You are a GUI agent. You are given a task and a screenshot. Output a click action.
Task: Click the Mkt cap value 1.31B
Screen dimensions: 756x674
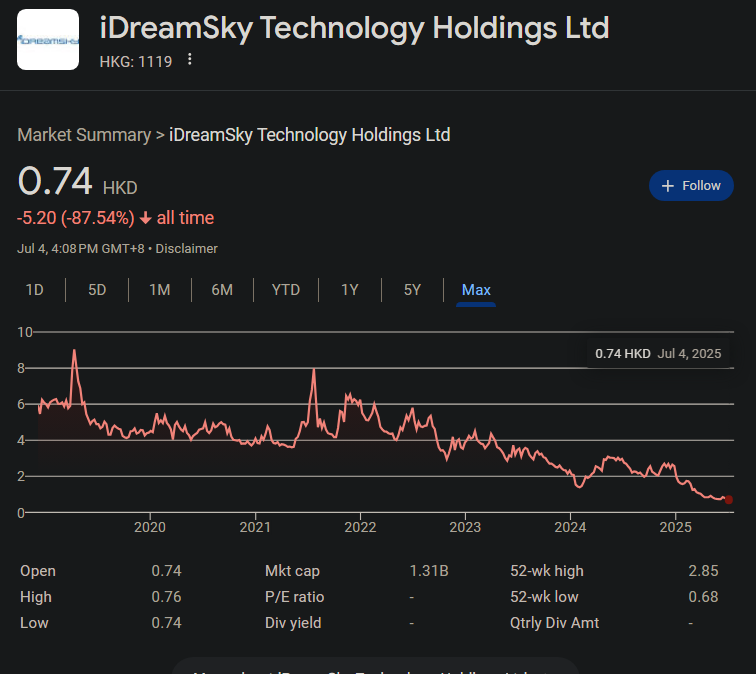[x=429, y=571]
